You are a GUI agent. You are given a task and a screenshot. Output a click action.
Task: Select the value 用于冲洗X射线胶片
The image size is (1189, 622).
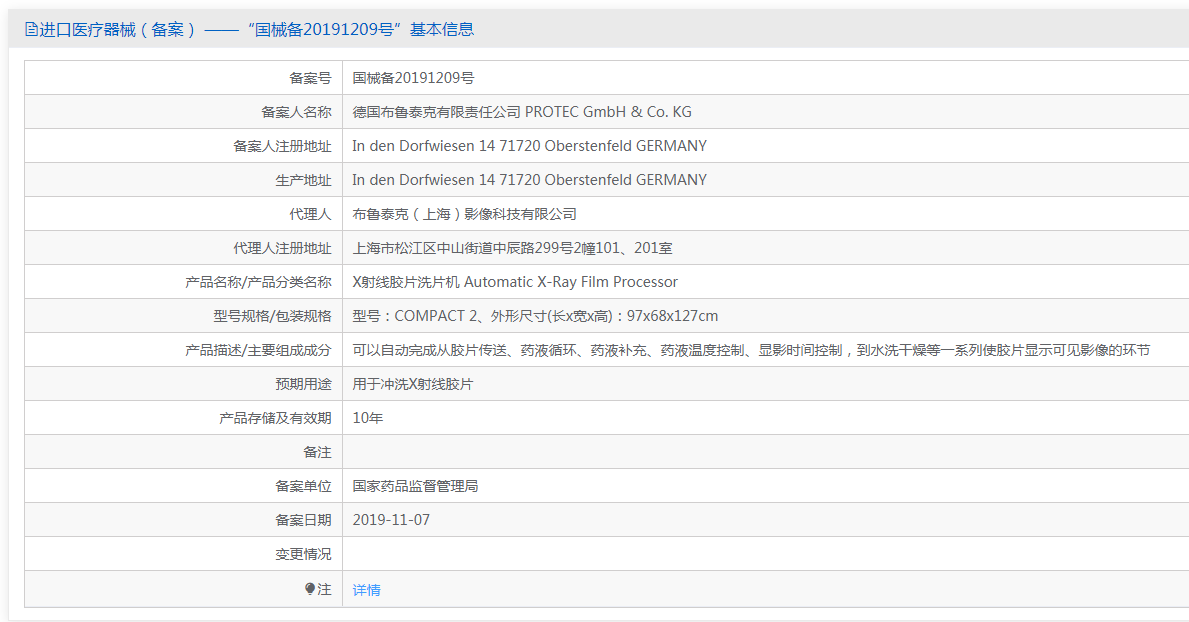point(413,384)
